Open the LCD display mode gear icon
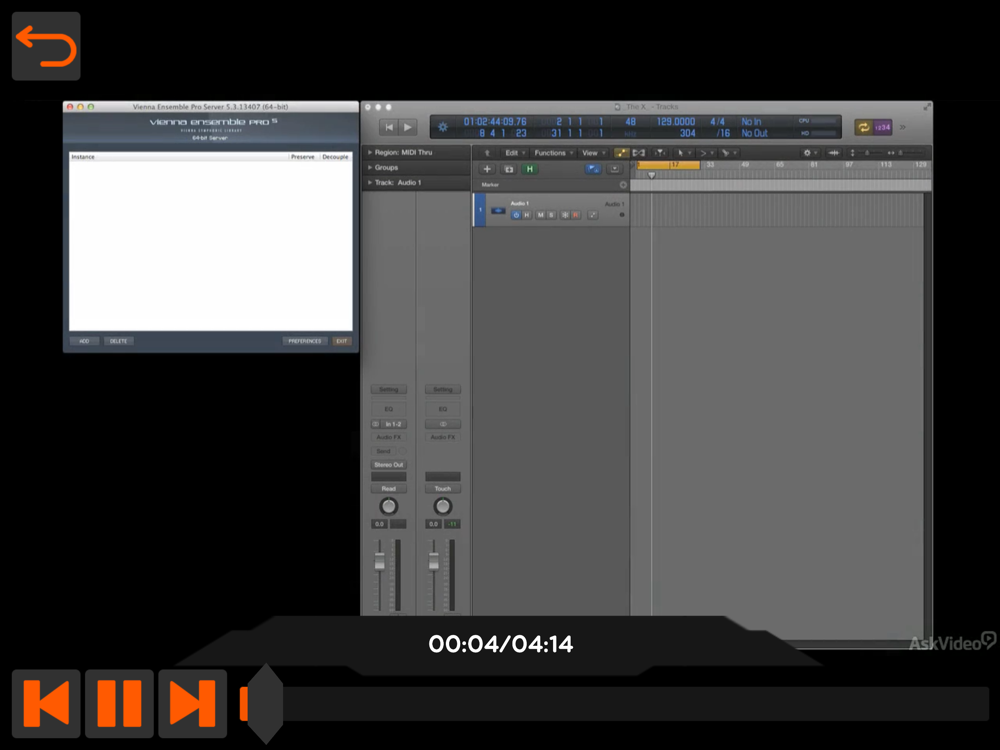Screen dimensions: 1000x750 443,127
